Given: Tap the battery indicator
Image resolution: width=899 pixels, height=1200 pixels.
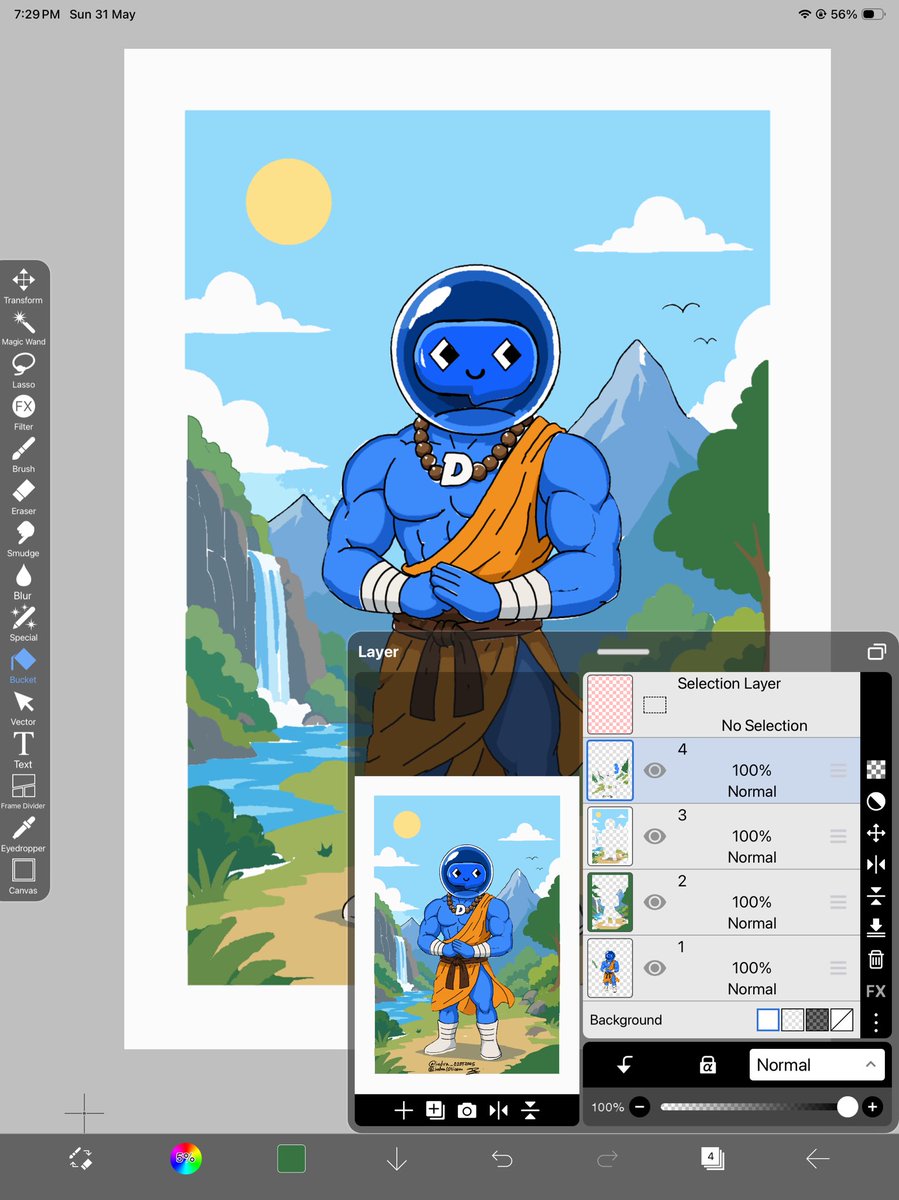Looking at the screenshot, I should 872,15.
